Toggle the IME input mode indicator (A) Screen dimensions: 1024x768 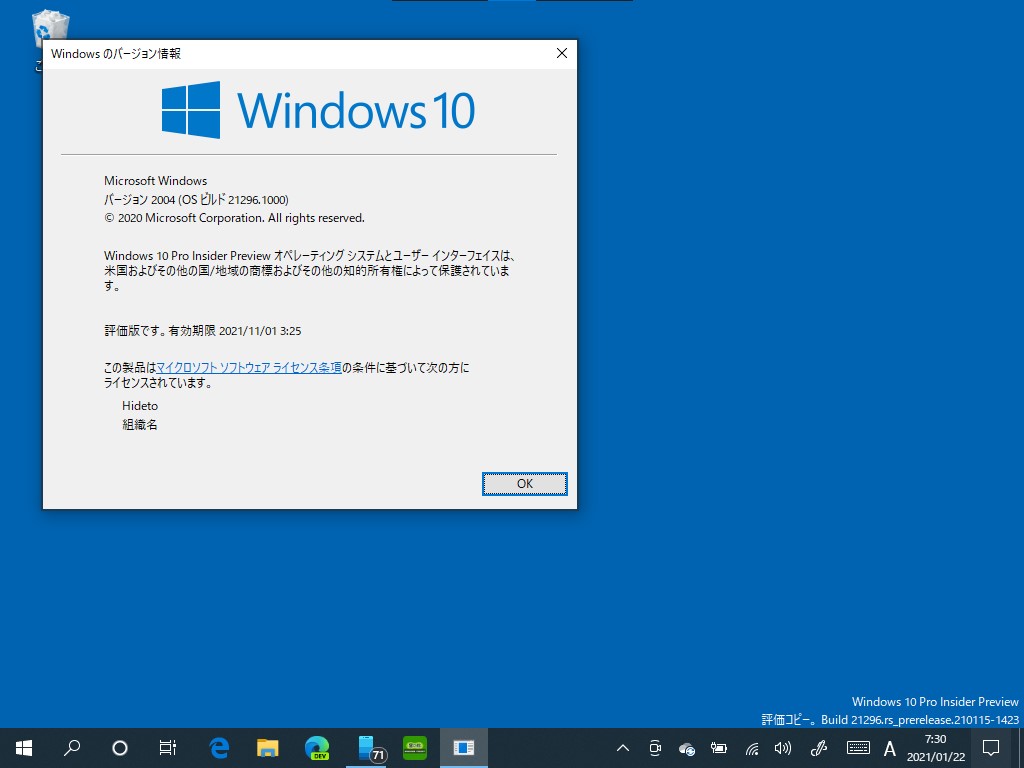coord(889,747)
